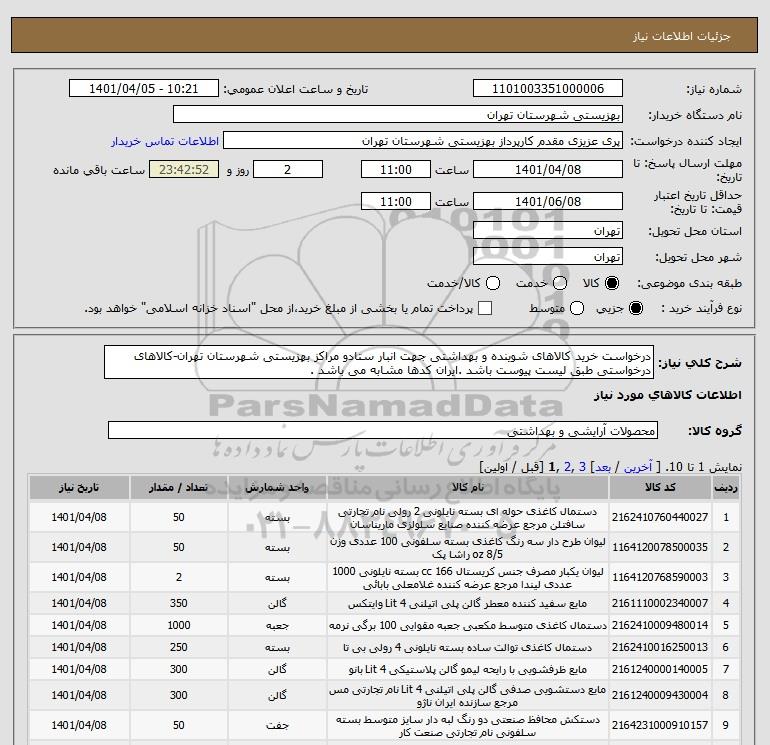
Task: Click the کد کالا column header
Action: [660, 488]
